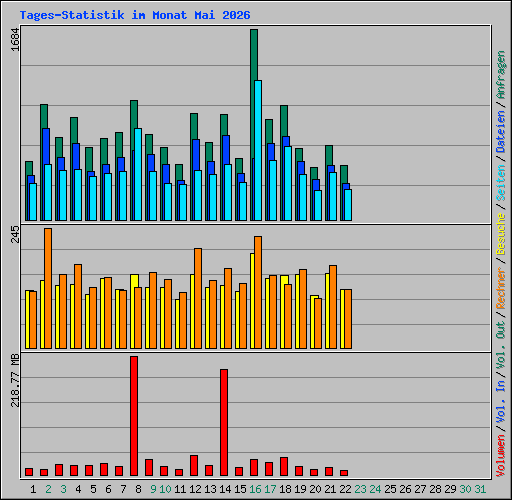
Task: Click the yellow Besuche bar for day 16
Action: point(252,301)
